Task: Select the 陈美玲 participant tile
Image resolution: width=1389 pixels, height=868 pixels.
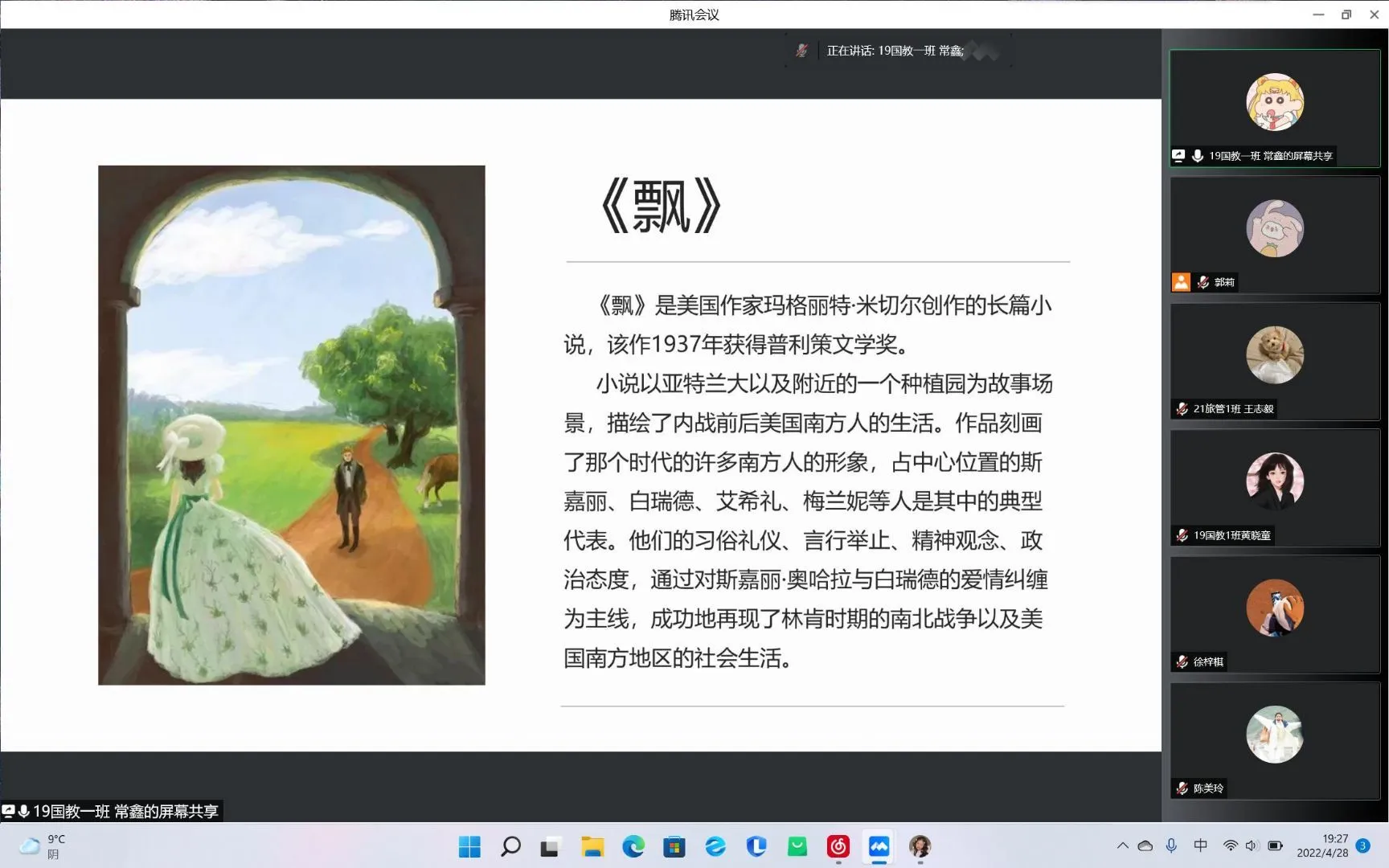Action: pyautogui.click(x=1275, y=740)
